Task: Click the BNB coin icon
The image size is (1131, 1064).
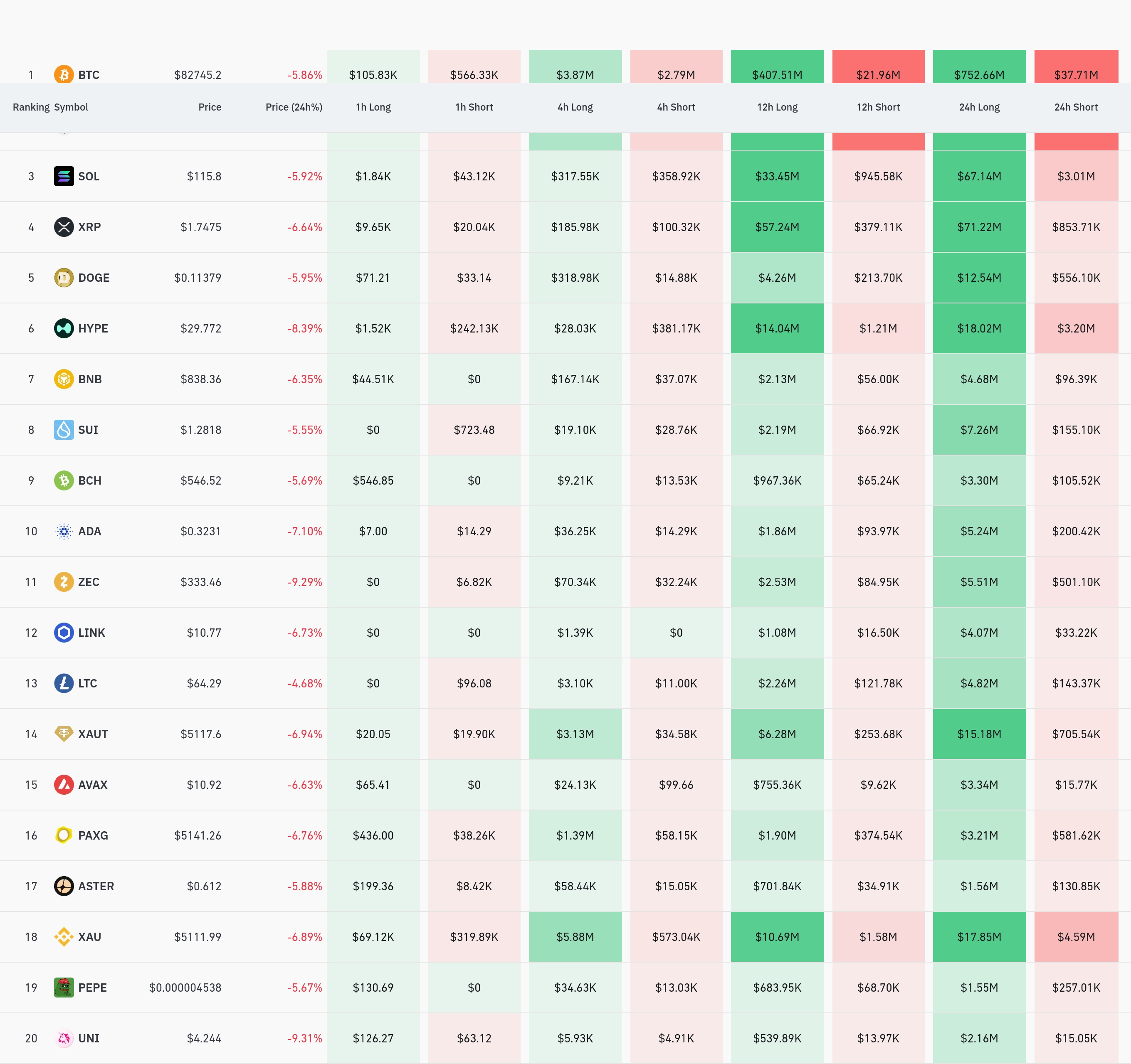Action: click(x=64, y=379)
